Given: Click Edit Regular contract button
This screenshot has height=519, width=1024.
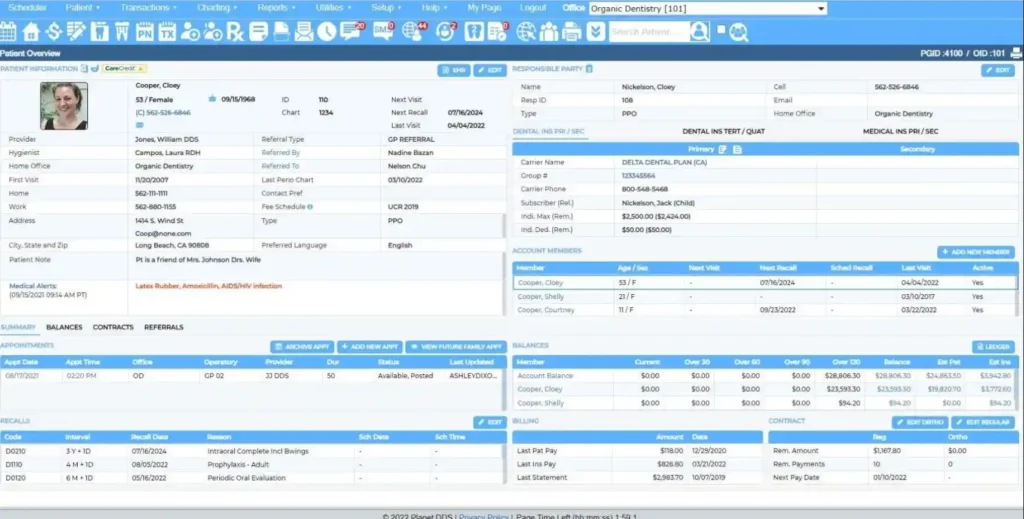Looking at the screenshot, I should coord(983,422).
